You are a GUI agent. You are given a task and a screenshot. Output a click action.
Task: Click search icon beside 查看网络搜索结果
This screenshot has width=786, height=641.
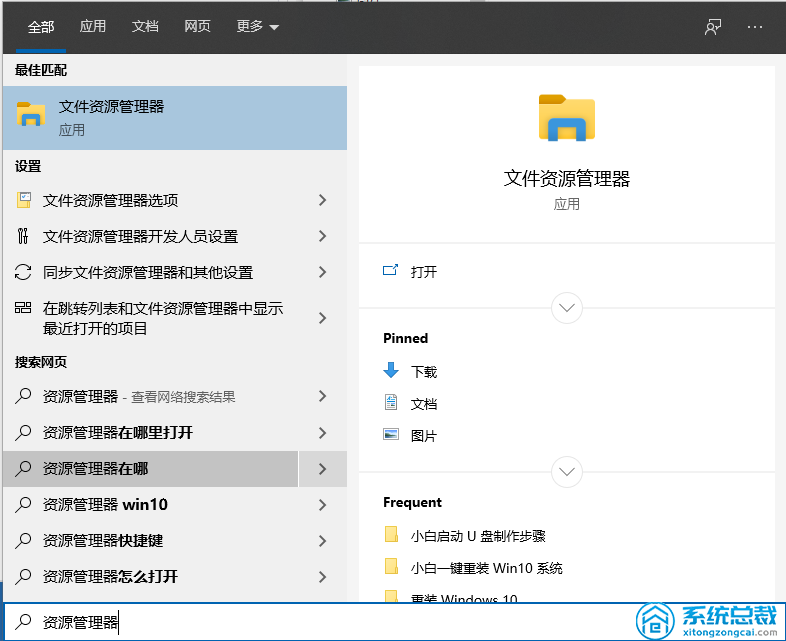pyautogui.click(x=23, y=396)
